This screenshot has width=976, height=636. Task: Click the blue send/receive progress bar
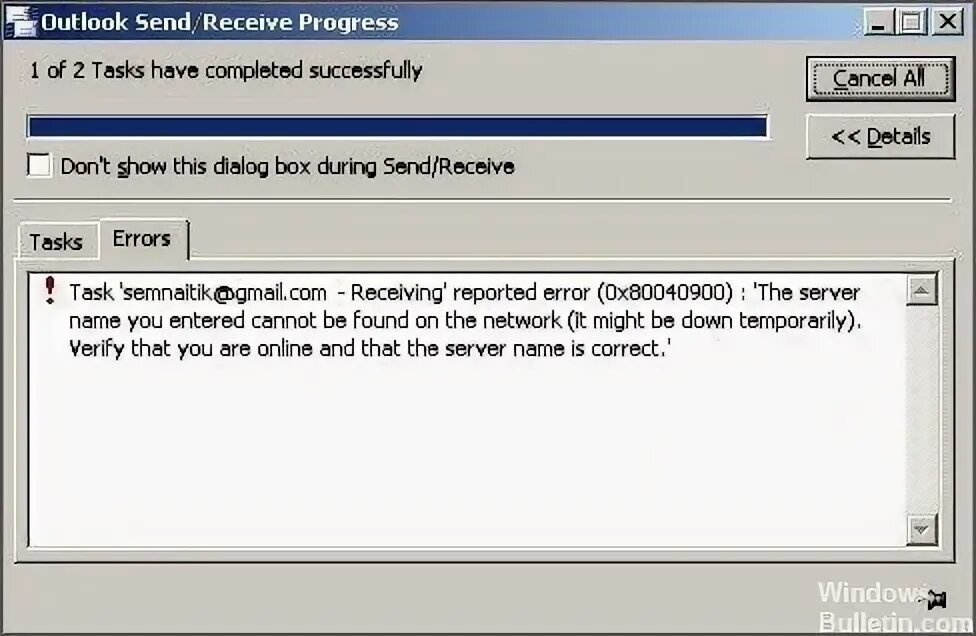coord(397,127)
